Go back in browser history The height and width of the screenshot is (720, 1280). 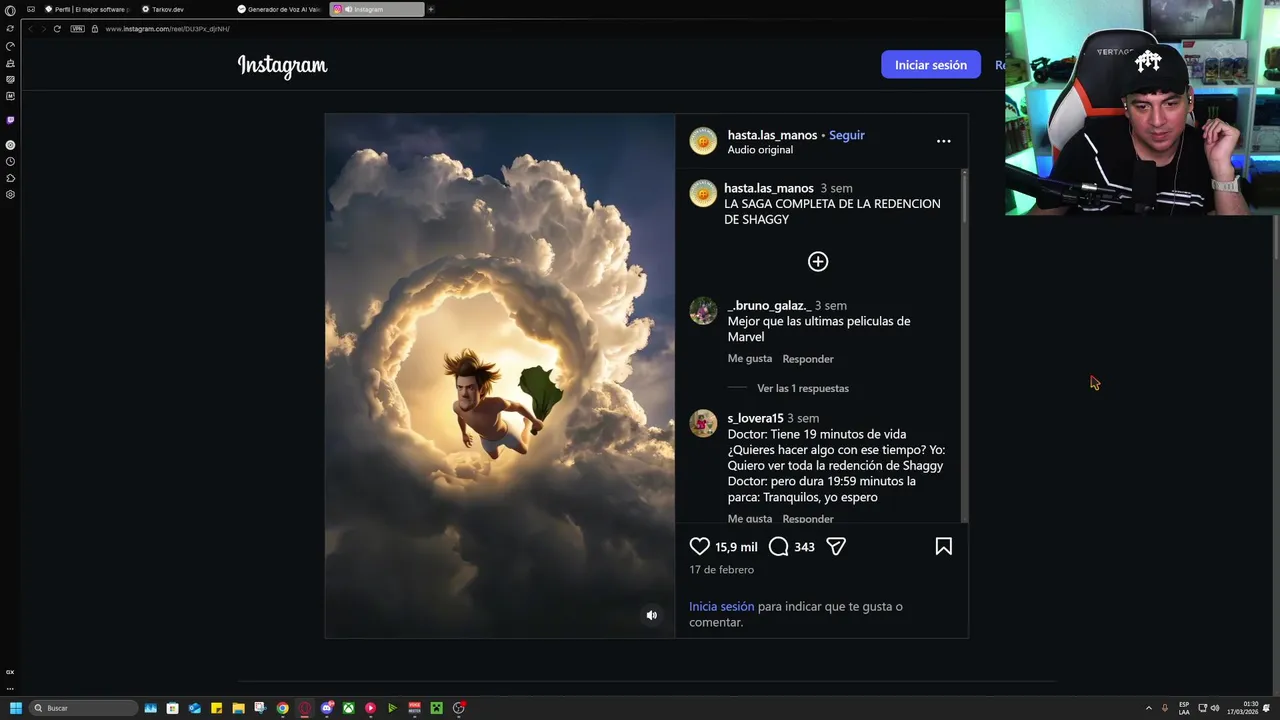point(30,29)
